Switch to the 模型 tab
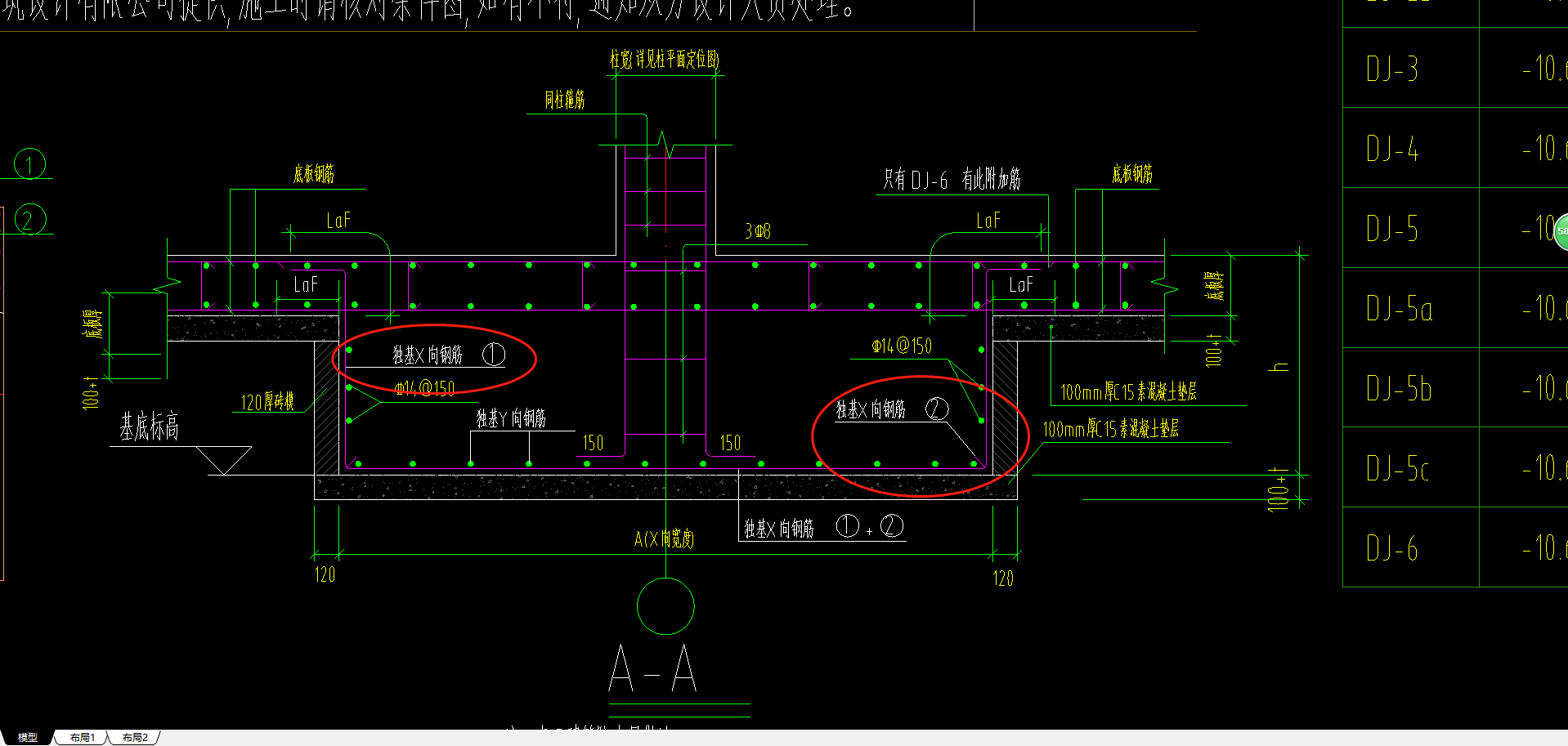 [x=28, y=737]
